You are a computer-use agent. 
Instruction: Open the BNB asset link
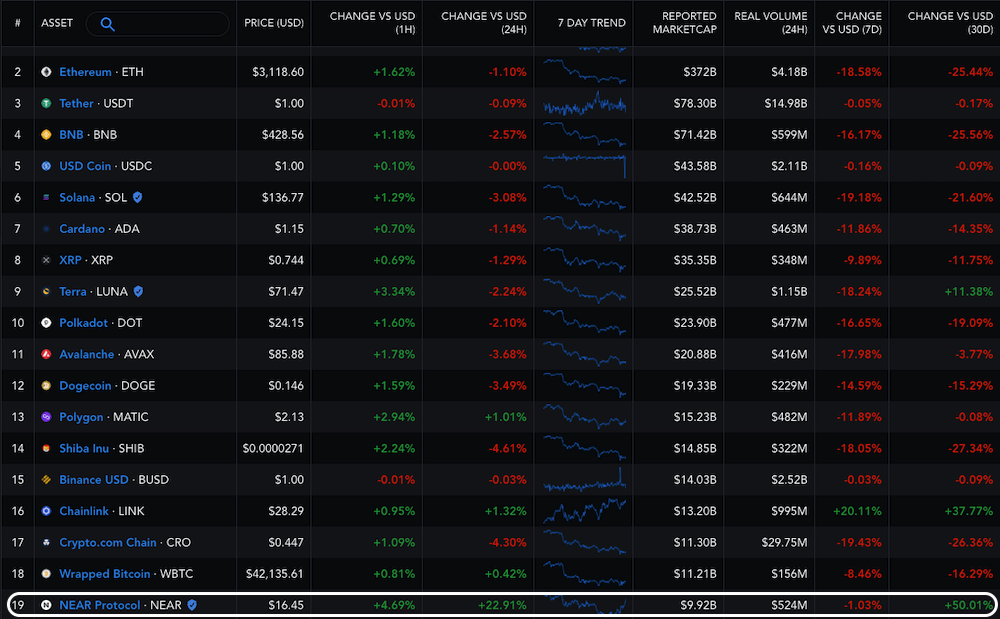(x=71, y=135)
